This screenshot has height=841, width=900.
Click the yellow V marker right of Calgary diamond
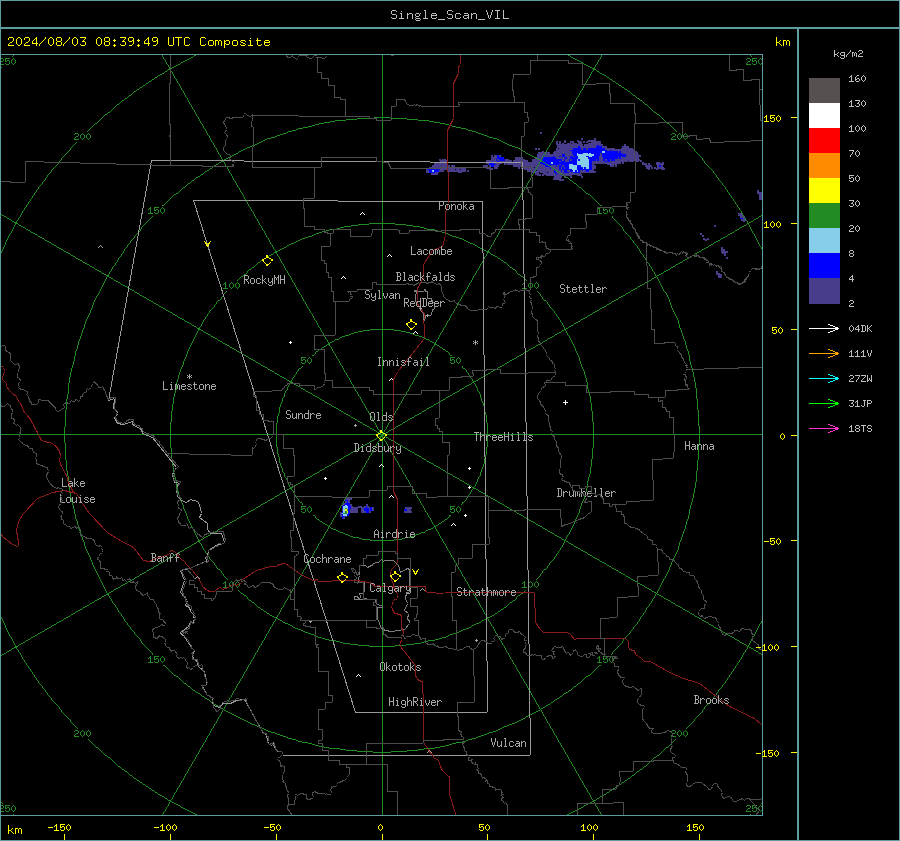pos(416,572)
